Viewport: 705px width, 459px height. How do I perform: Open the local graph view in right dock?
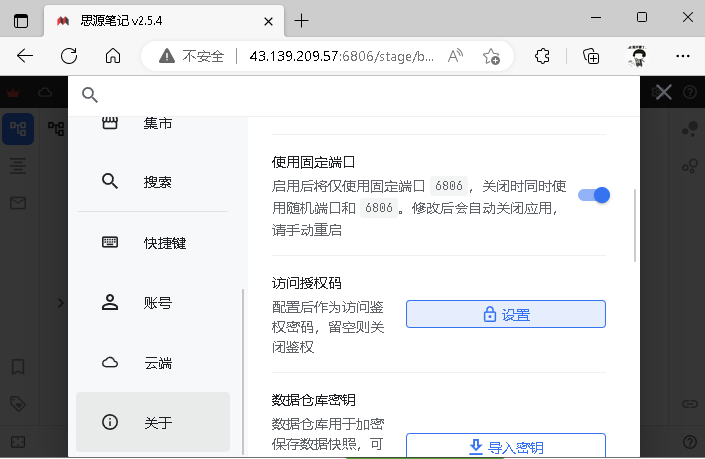tap(690, 166)
